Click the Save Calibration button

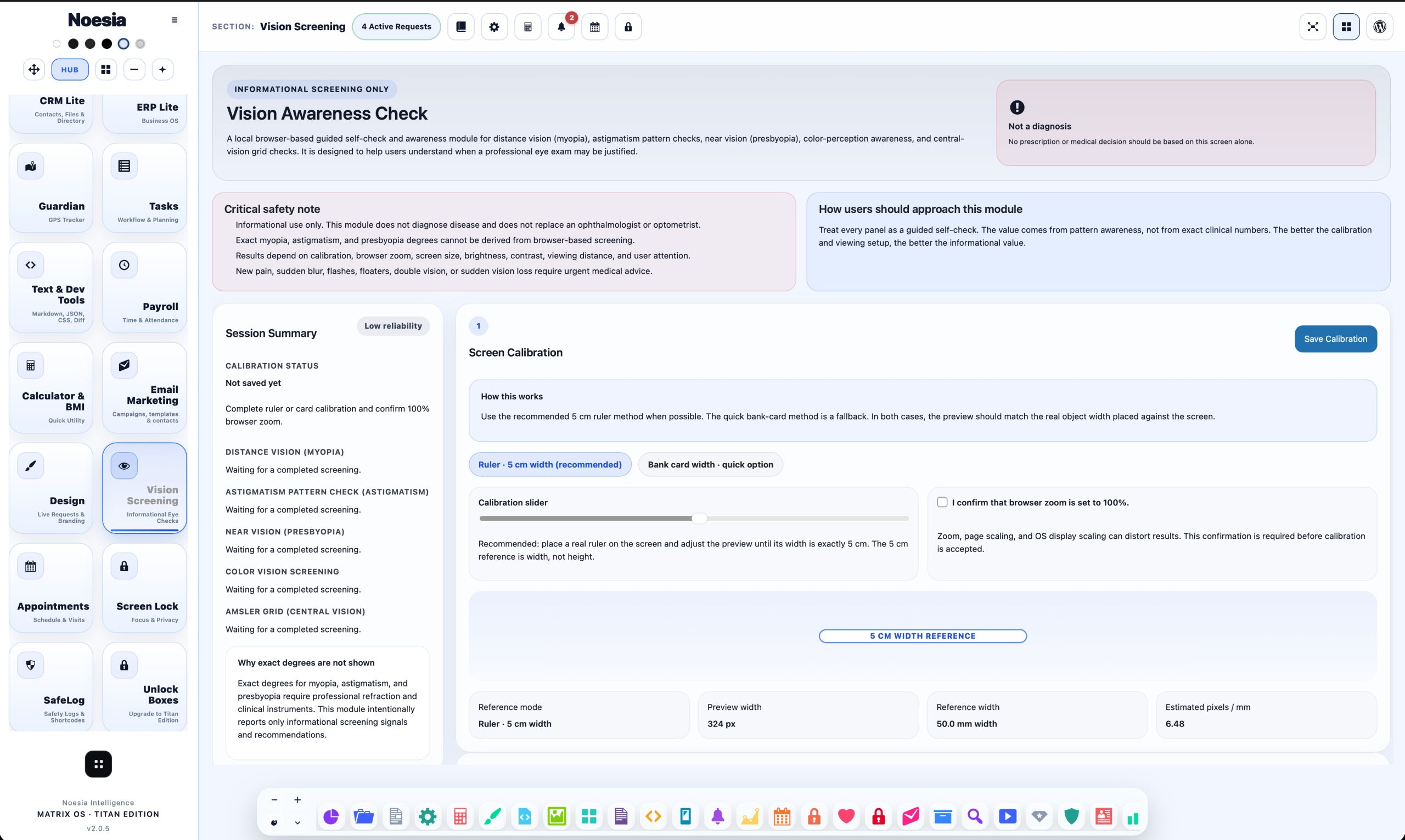tap(1335, 339)
